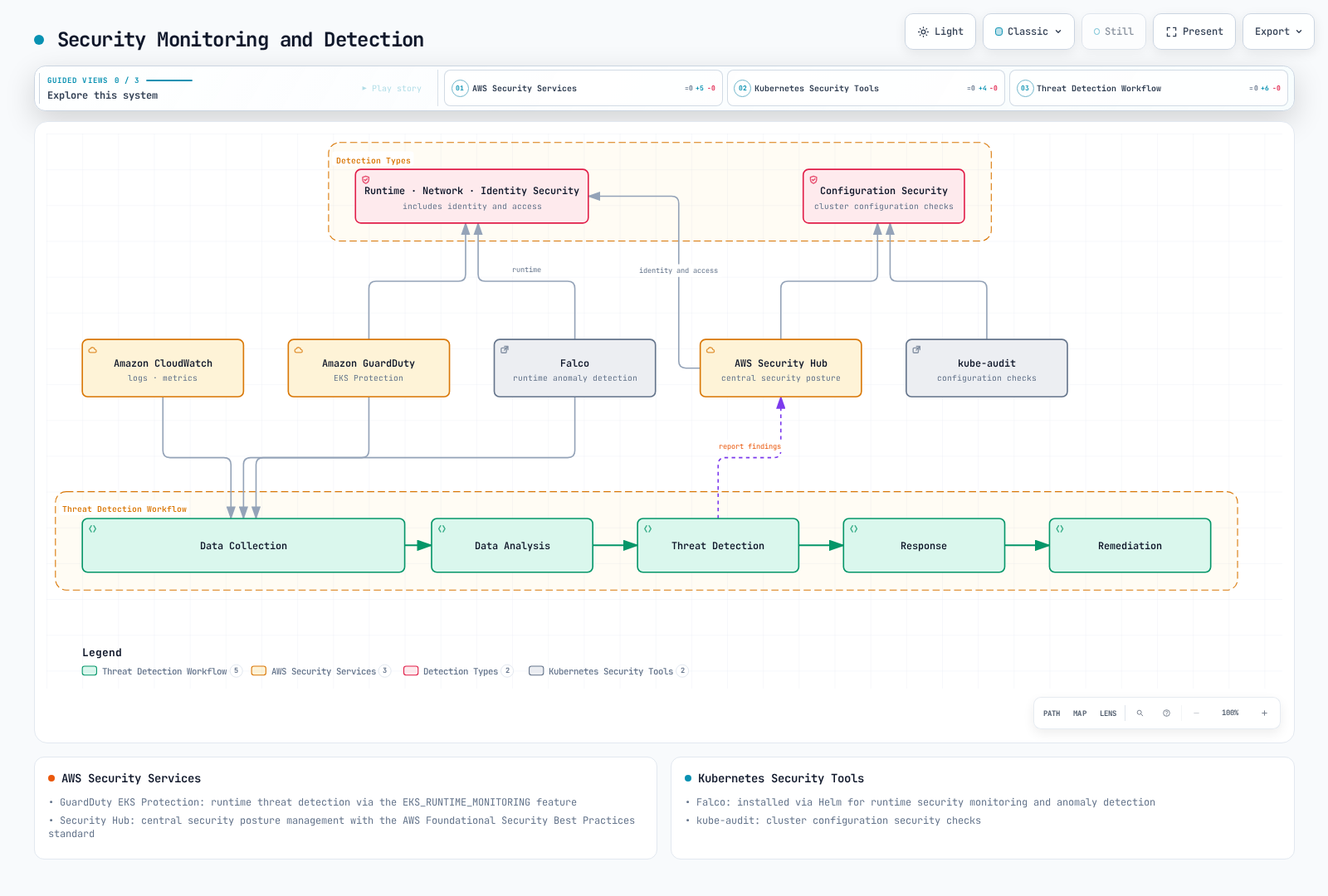Click the code icon on Data Analysis node
Viewport: 1328px width, 896px height.
tap(442, 529)
